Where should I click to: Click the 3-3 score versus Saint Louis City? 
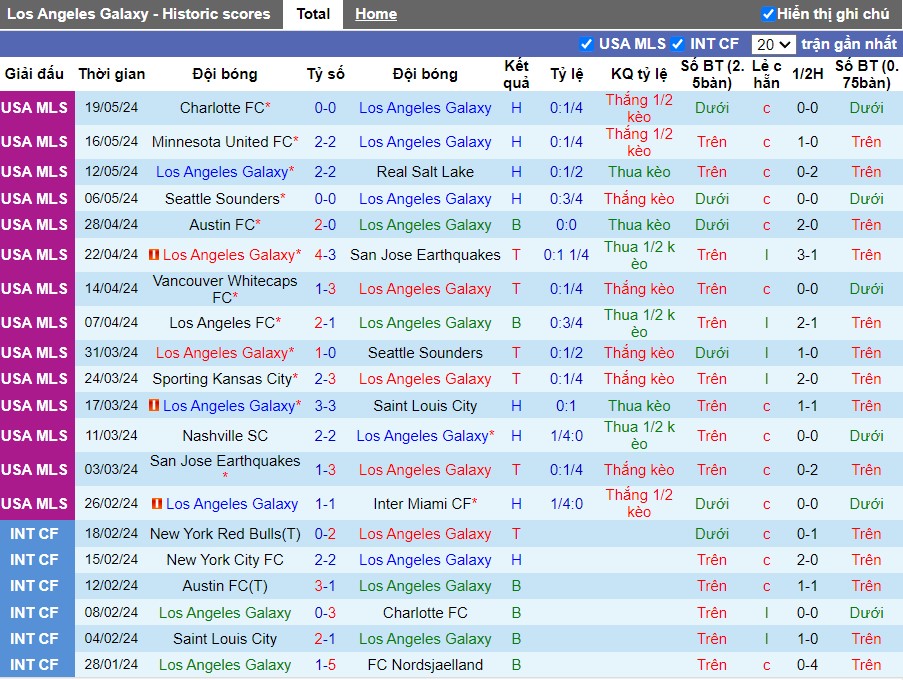(x=325, y=406)
